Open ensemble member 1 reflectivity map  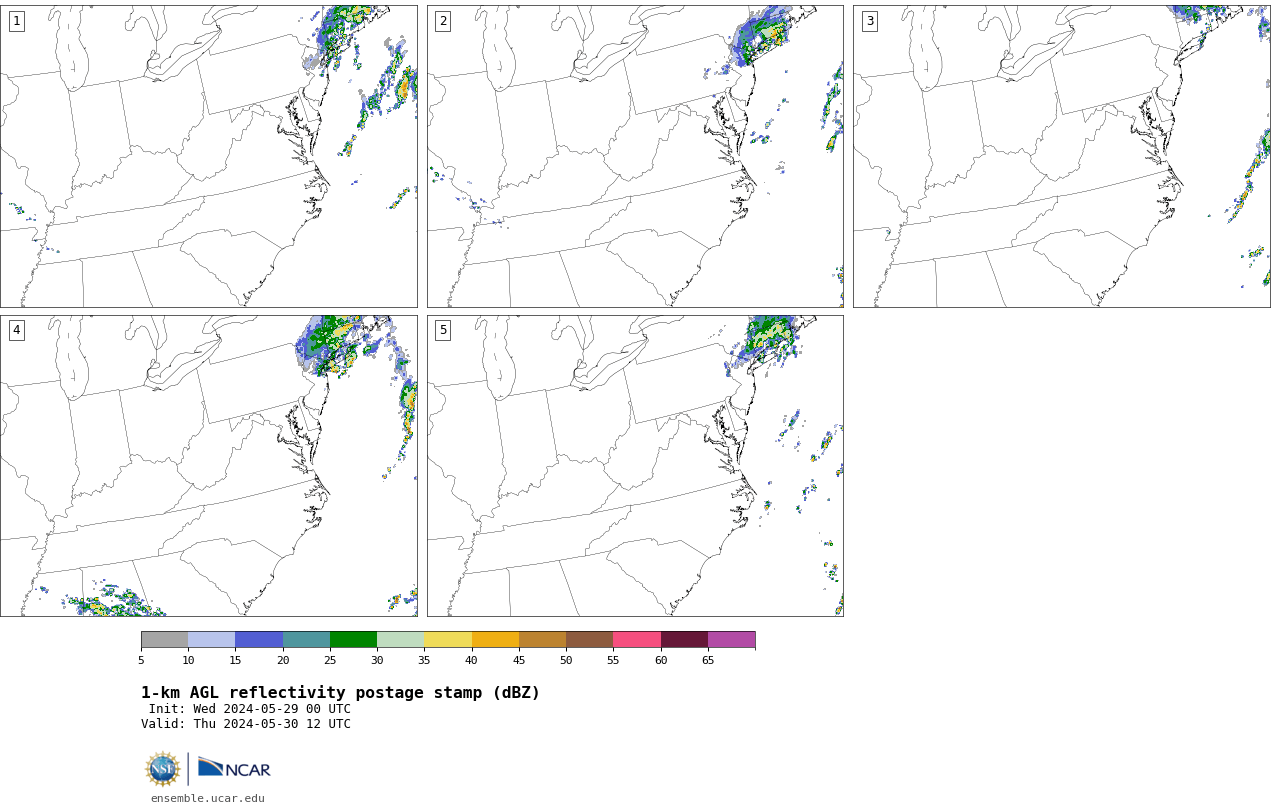click(209, 156)
